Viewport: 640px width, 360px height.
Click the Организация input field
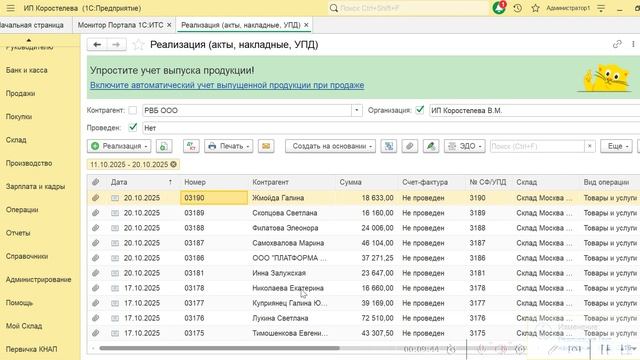[534, 111]
